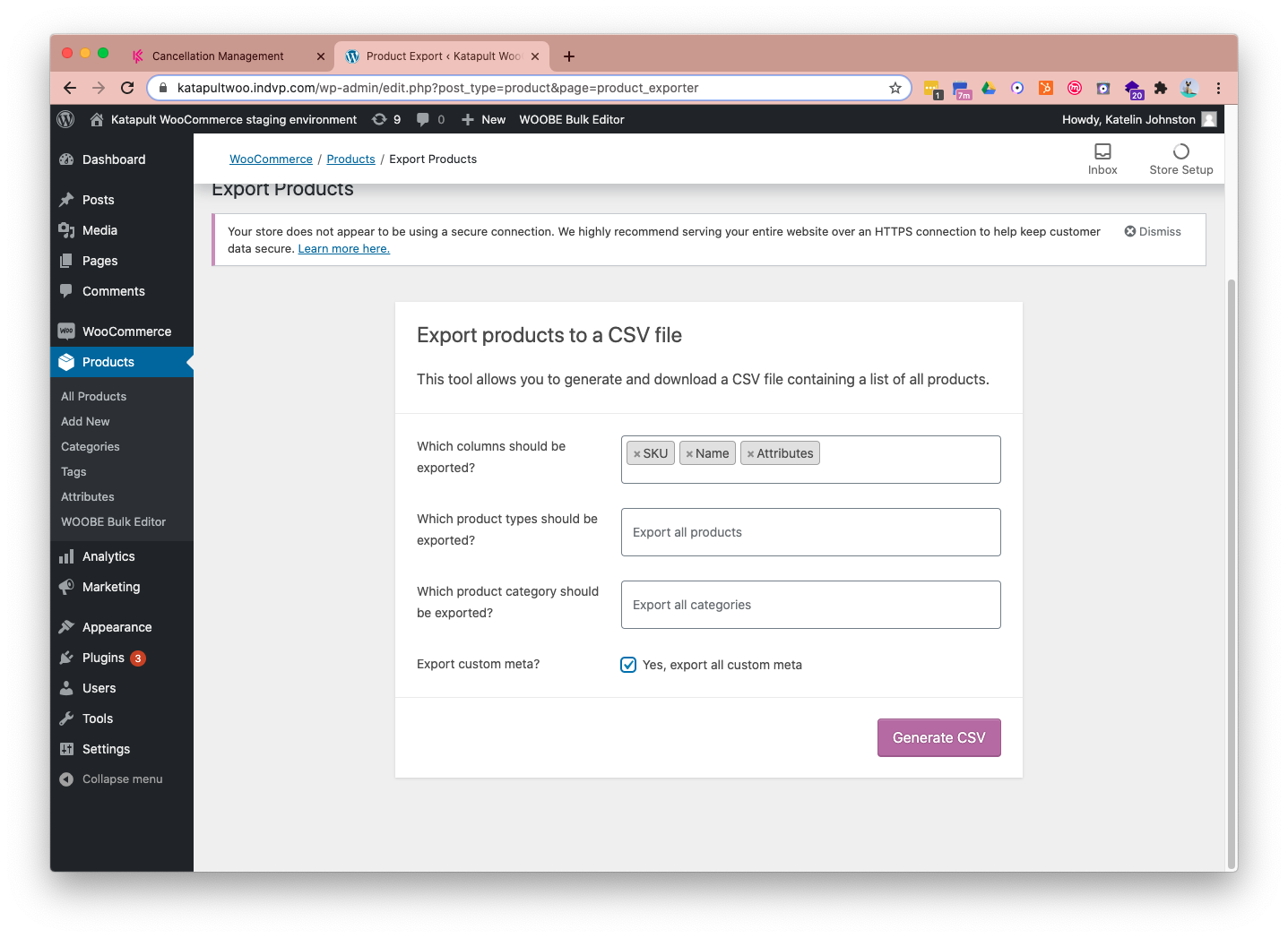This screenshot has width=1288, height=938.
Task: Click the Appearance paintbrush icon
Action: (66, 627)
